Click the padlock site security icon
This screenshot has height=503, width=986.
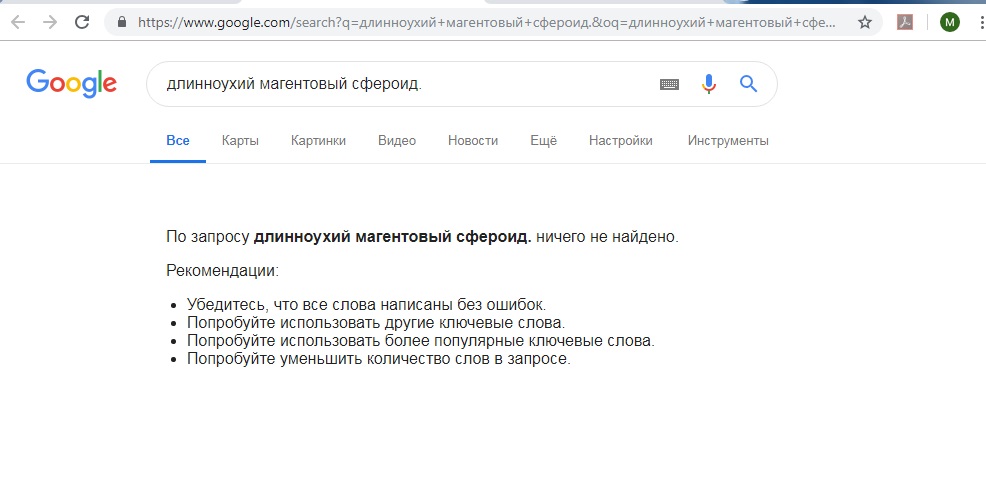(122, 23)
